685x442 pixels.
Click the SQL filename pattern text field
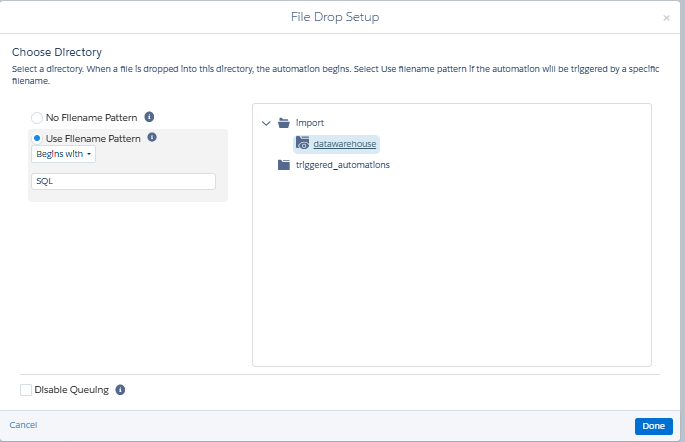click(x=124, y=181)
